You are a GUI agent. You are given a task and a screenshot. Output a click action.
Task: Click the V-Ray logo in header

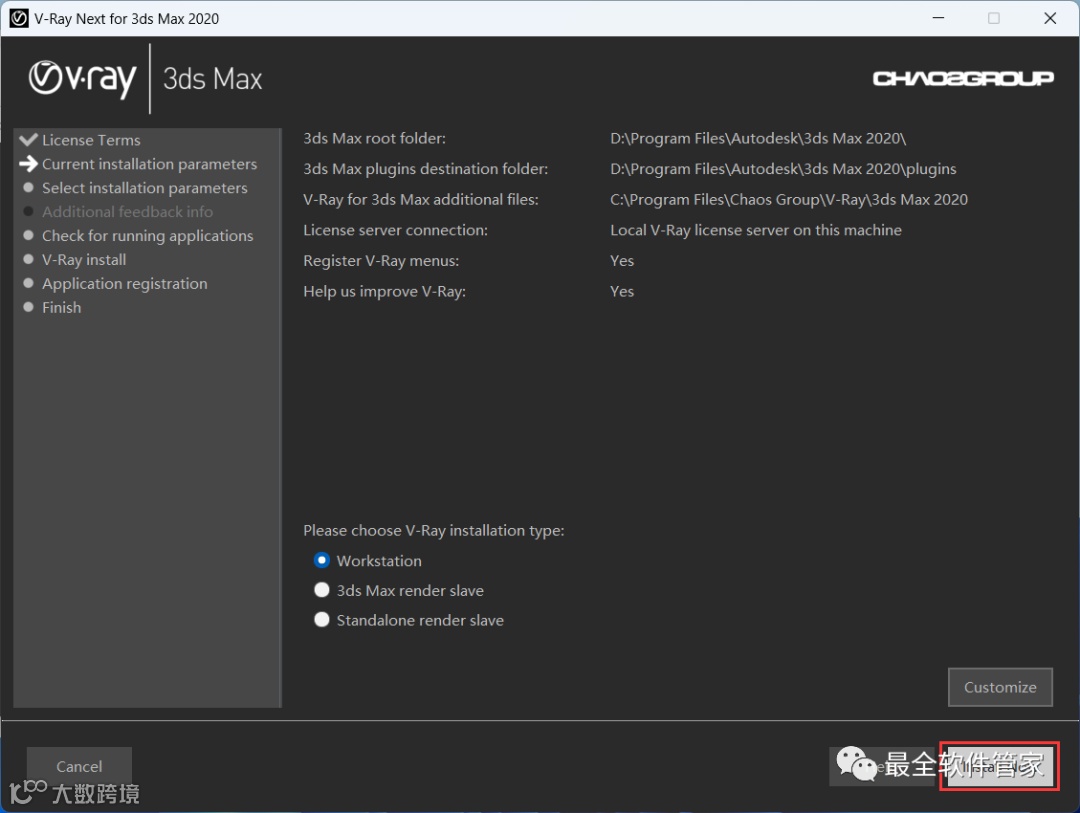[83, 78]
